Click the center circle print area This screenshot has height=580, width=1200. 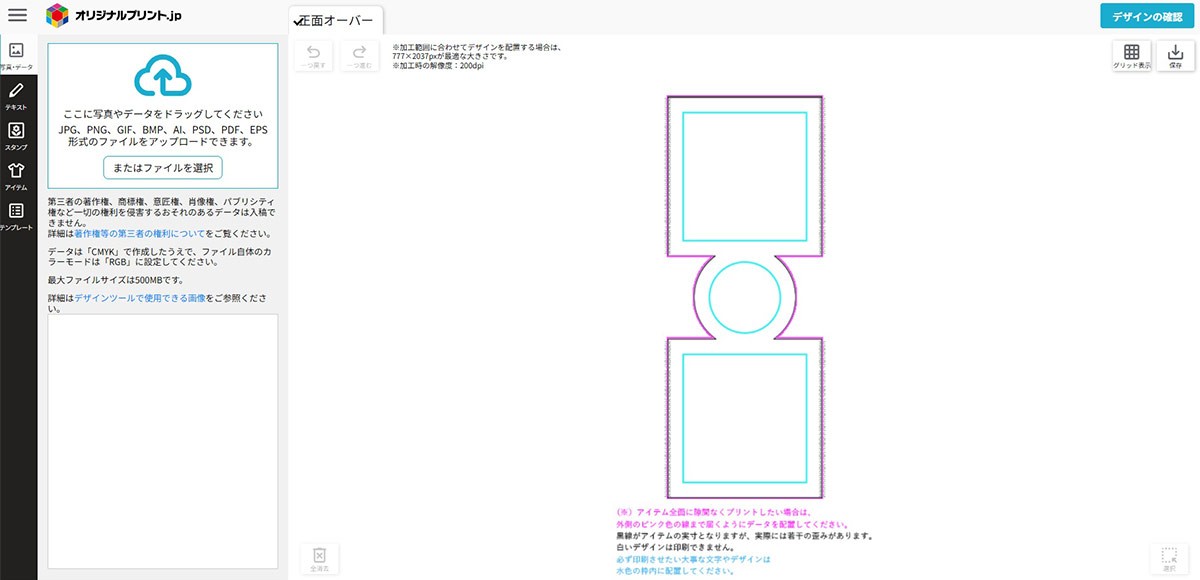(x=744, y=297)
